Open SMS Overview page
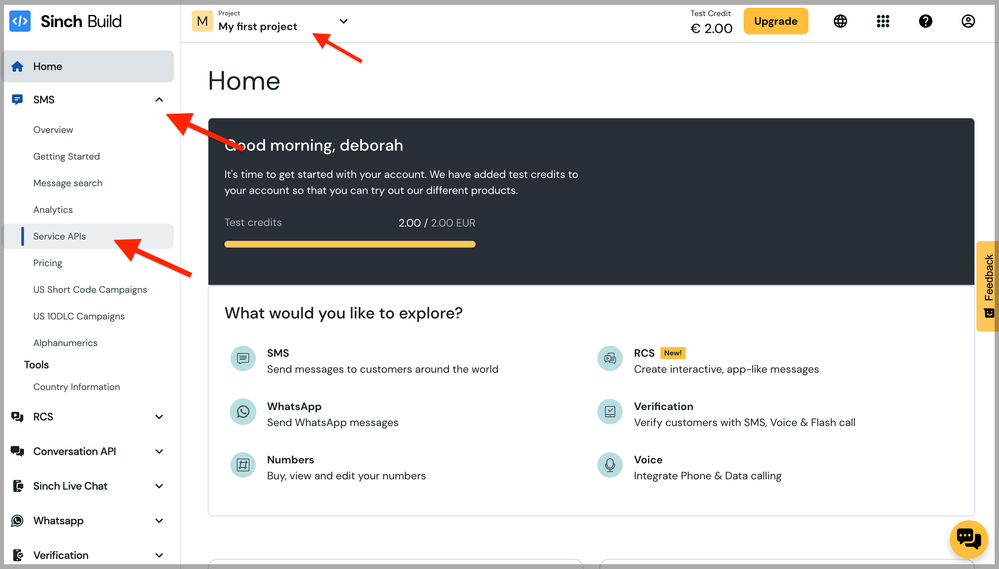The image size is (999, 569). tap(53, 129)
